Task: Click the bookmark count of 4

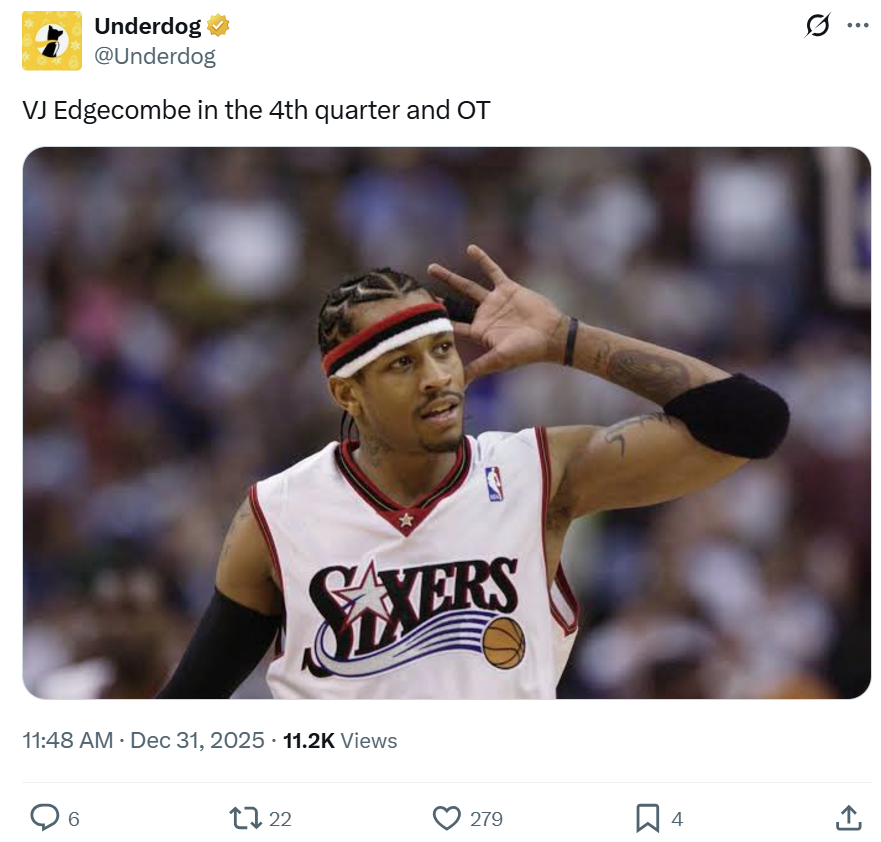Action: tap(677, 819)
